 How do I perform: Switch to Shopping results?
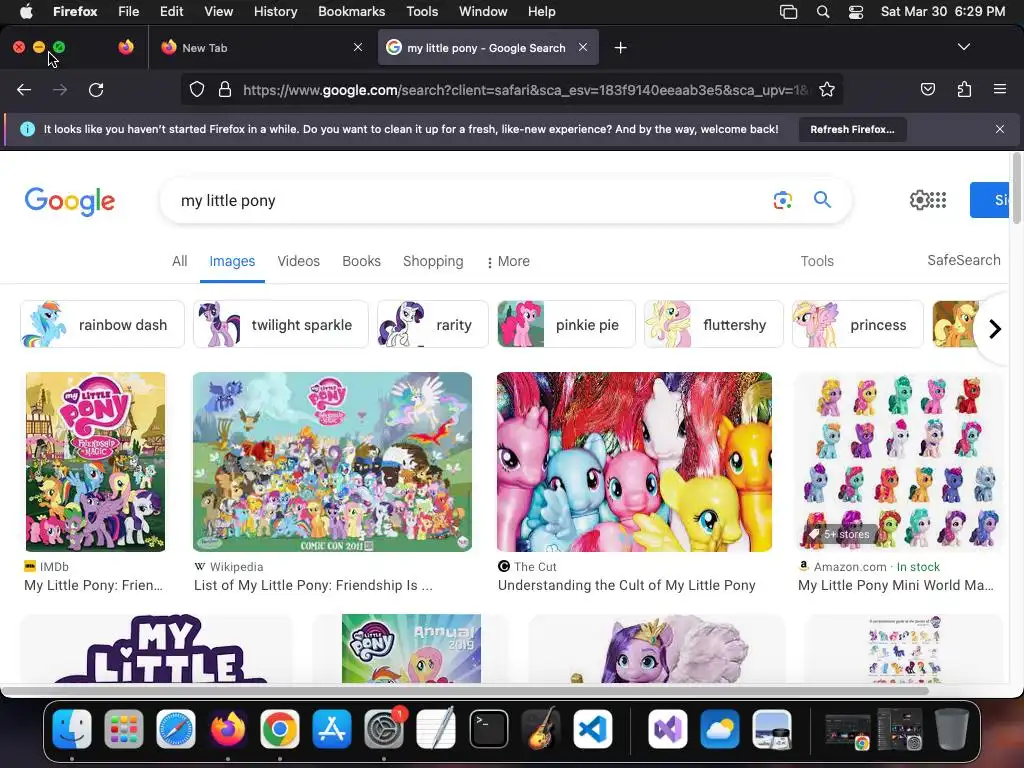pyautogui.click(x=433, y=261)
